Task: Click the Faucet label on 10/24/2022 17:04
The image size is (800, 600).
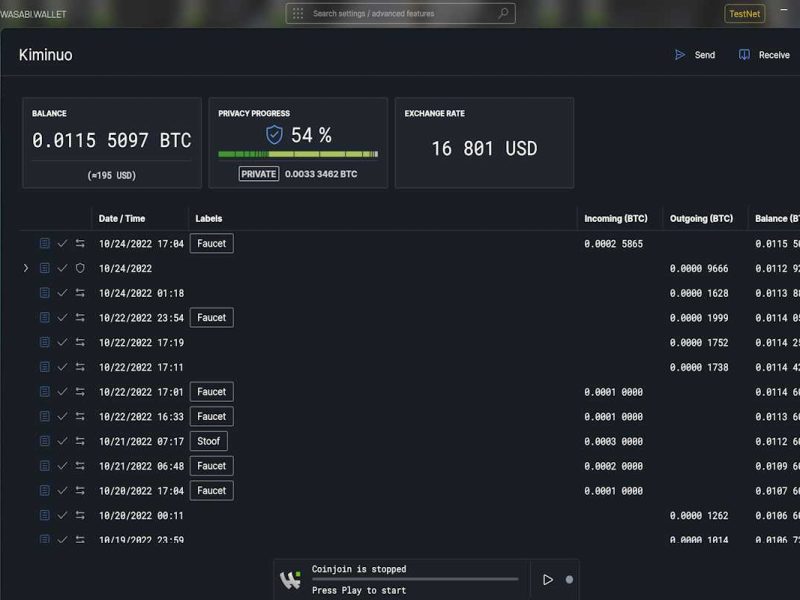Action: (212, 243)
